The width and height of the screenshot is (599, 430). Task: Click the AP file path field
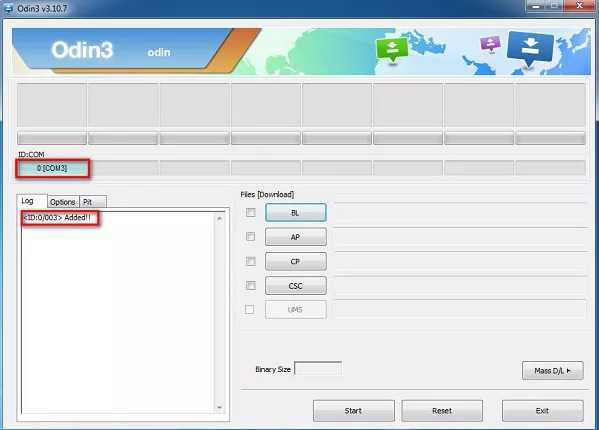click(x=461, y=237)
